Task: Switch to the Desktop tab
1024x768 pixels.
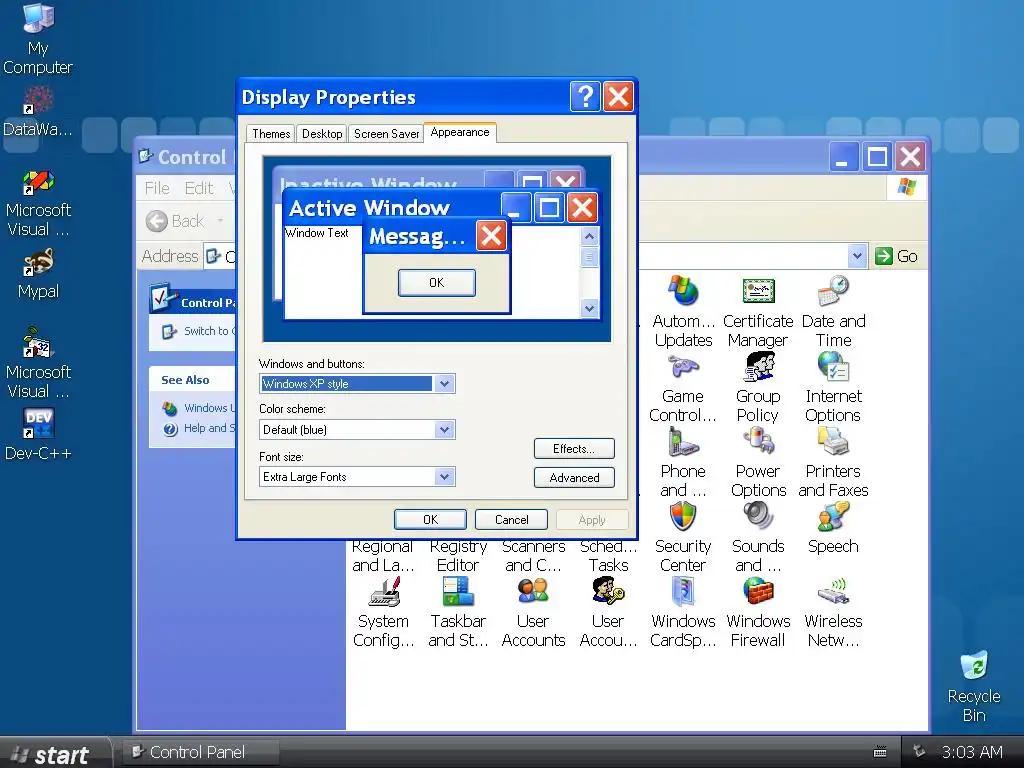Action: coord(322,134)
